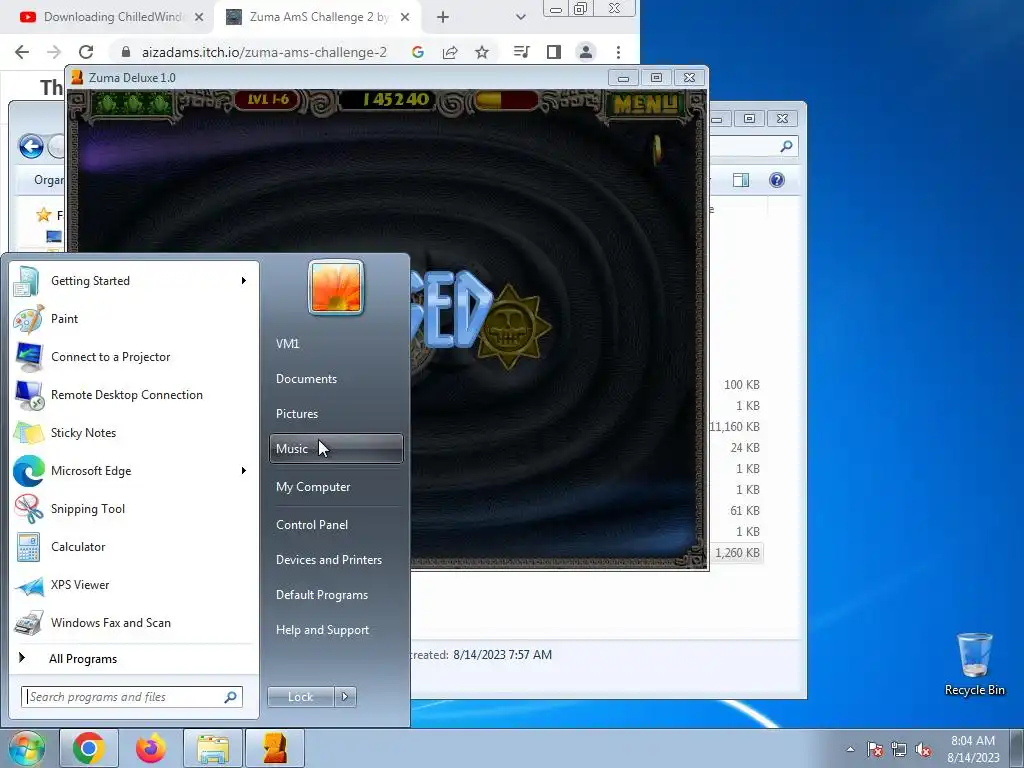Share this page icon in Chrome

[x=450, y=52]
